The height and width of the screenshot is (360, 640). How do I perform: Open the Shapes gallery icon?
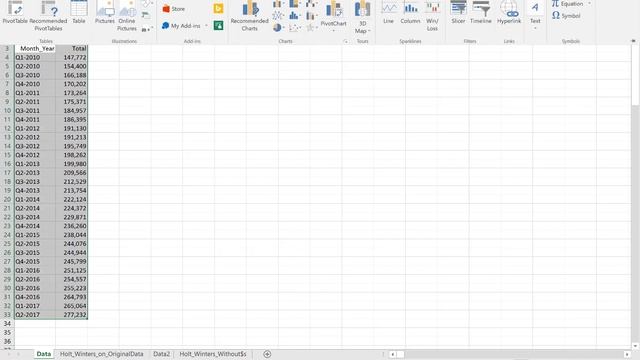coord(146,4)
